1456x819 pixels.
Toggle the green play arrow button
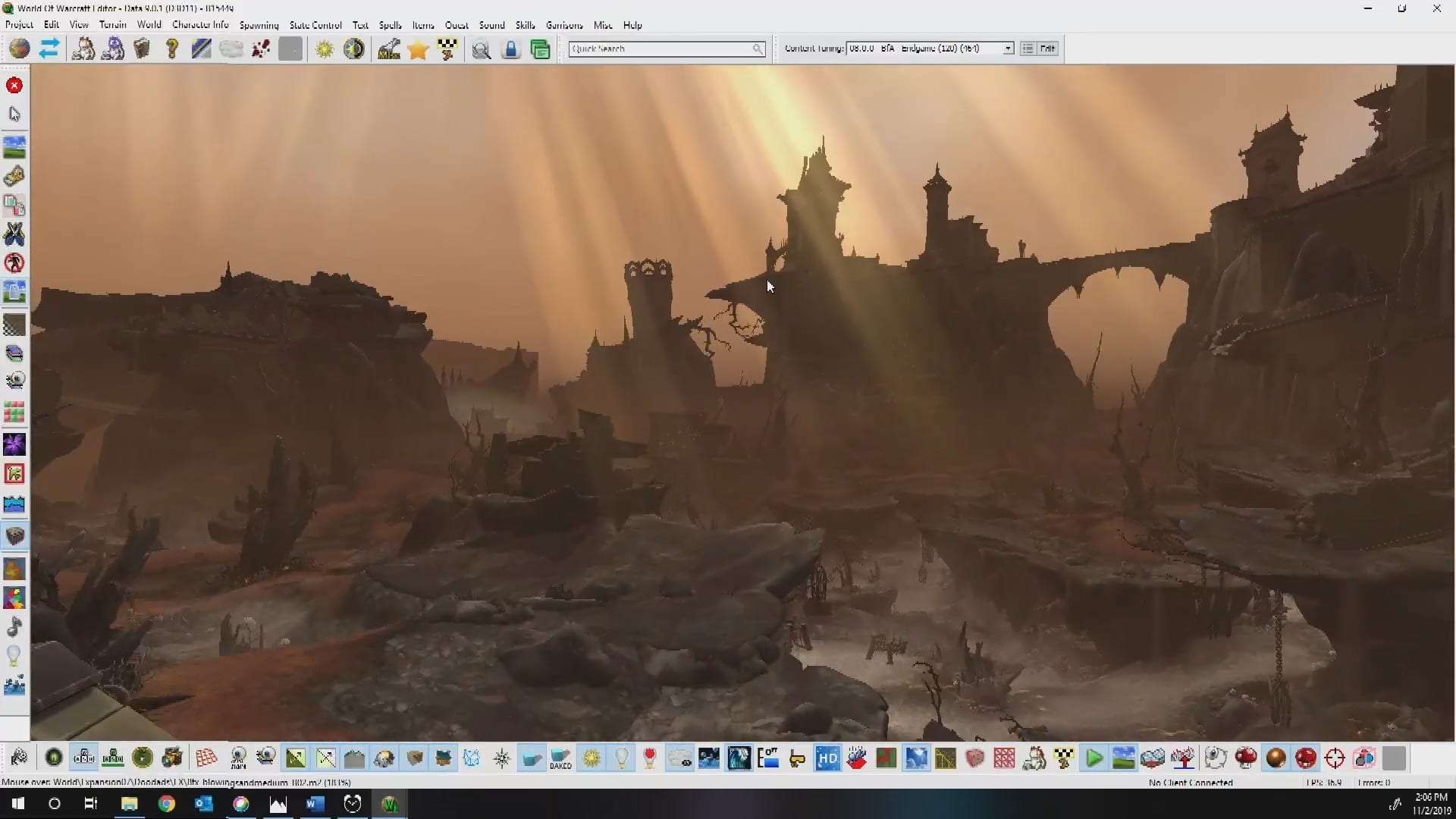tap(1094, 758)
